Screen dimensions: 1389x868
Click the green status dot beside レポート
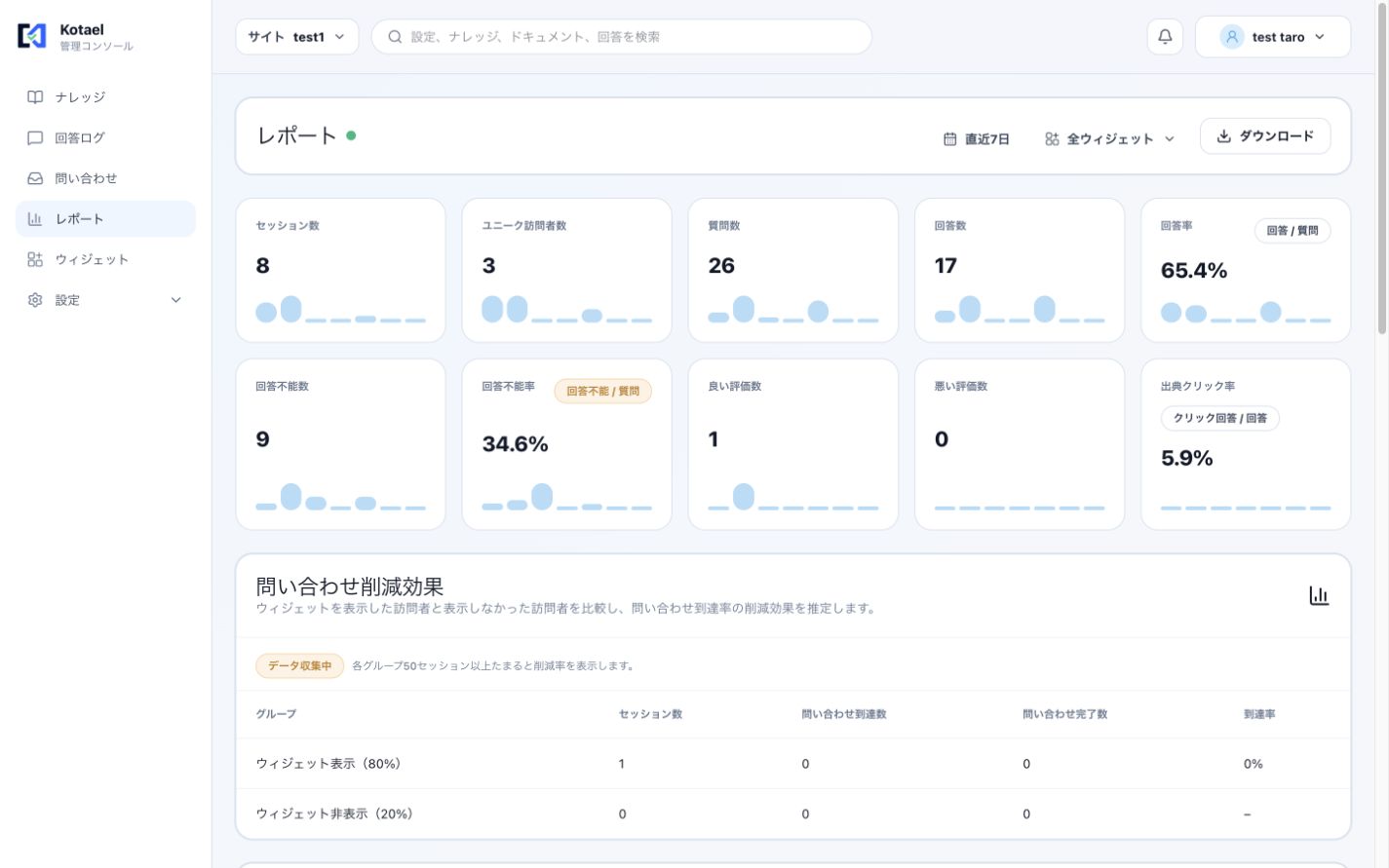click(x=351, y=135)
